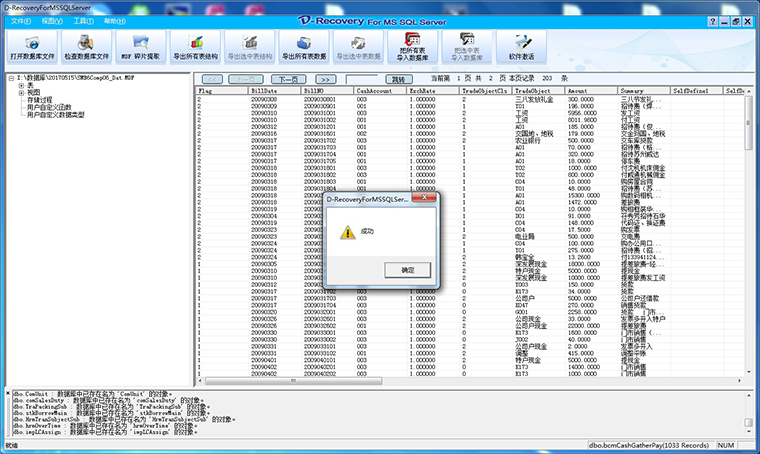Select cell BillNO 2009031601
The height and width of the screenshot is (454, 760).
pyautogui.click(x=320, y=134)
